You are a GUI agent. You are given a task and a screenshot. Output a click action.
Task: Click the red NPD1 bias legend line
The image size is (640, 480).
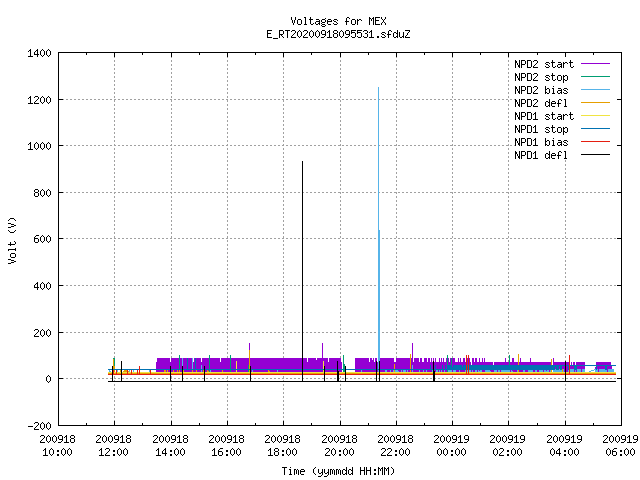tap(595, 142)
